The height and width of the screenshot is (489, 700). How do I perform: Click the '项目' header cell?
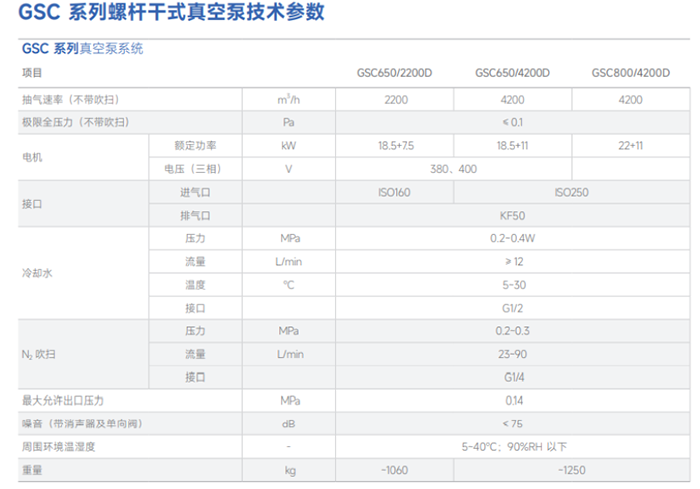click(x=32, y=73)
